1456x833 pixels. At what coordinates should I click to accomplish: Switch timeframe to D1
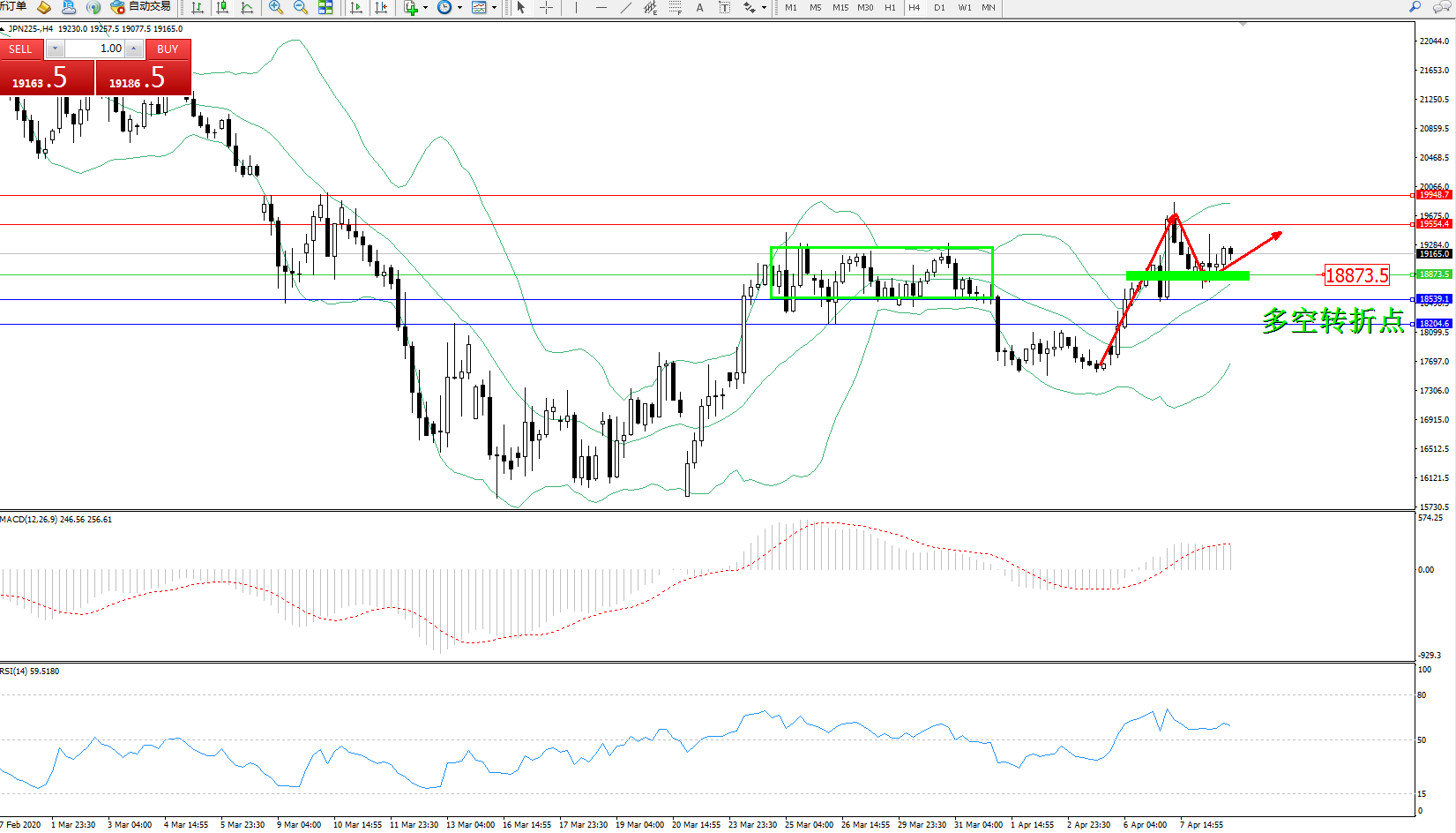click(939, 8)
